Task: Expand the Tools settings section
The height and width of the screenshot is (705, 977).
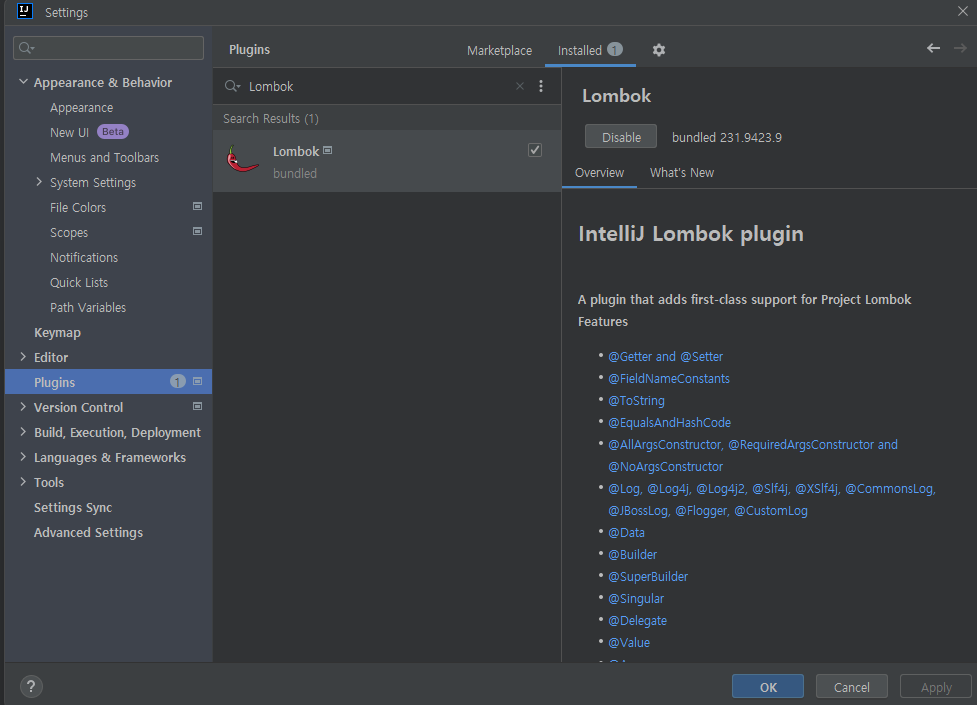Action: pos(23,481)
